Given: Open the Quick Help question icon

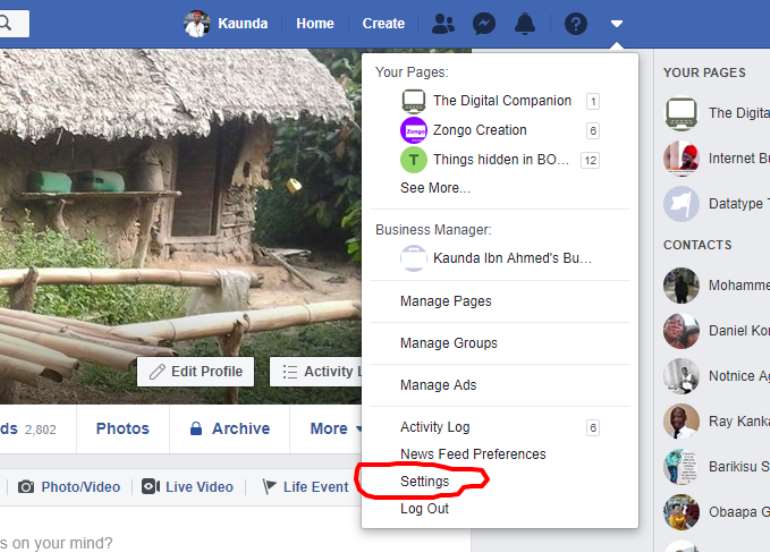Looking at the screenshot, I should tap(576, 24).
